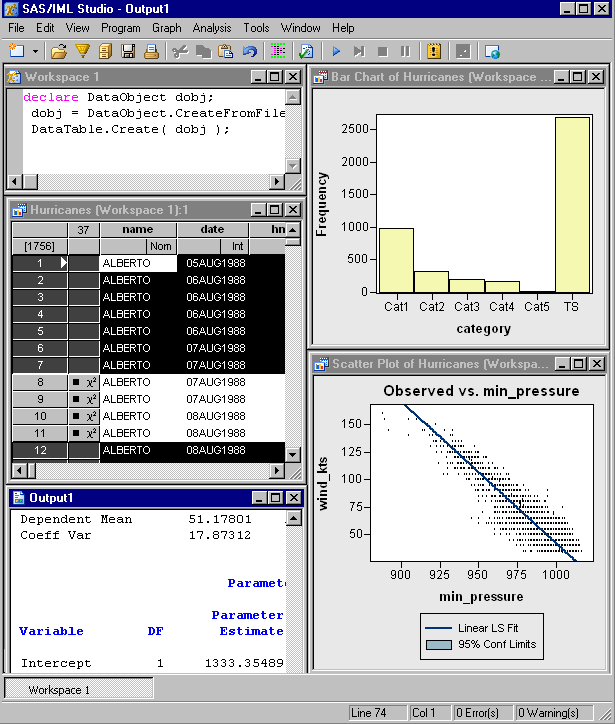This screenshot has width=615, height=724.
Task: Click the Cut scissors icon
Action: [x=180, y=51]
